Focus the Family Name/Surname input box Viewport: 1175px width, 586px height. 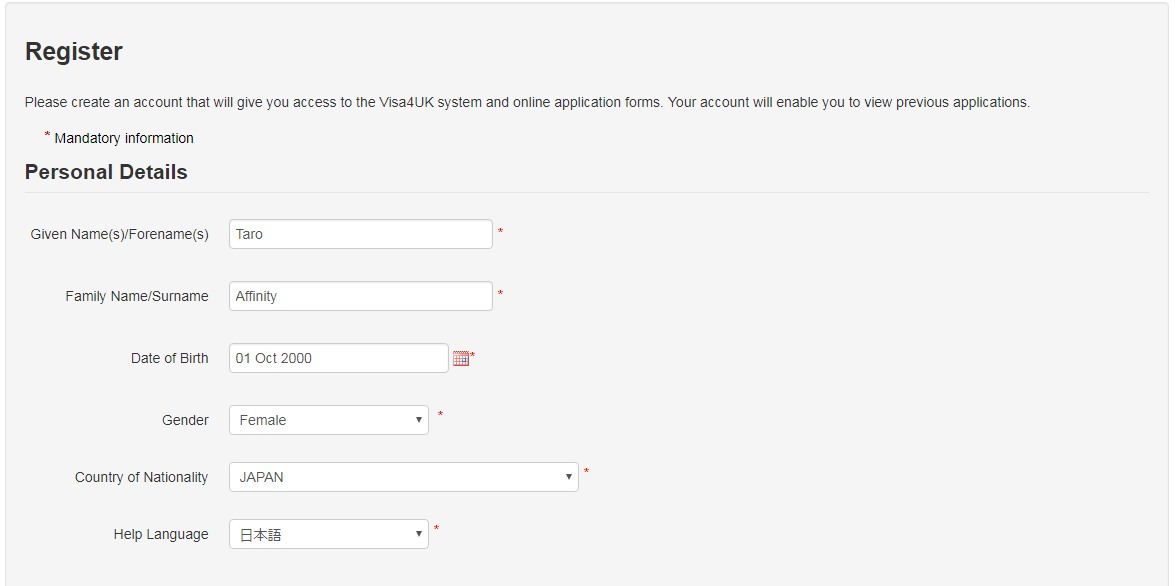(x=360, y=296)
